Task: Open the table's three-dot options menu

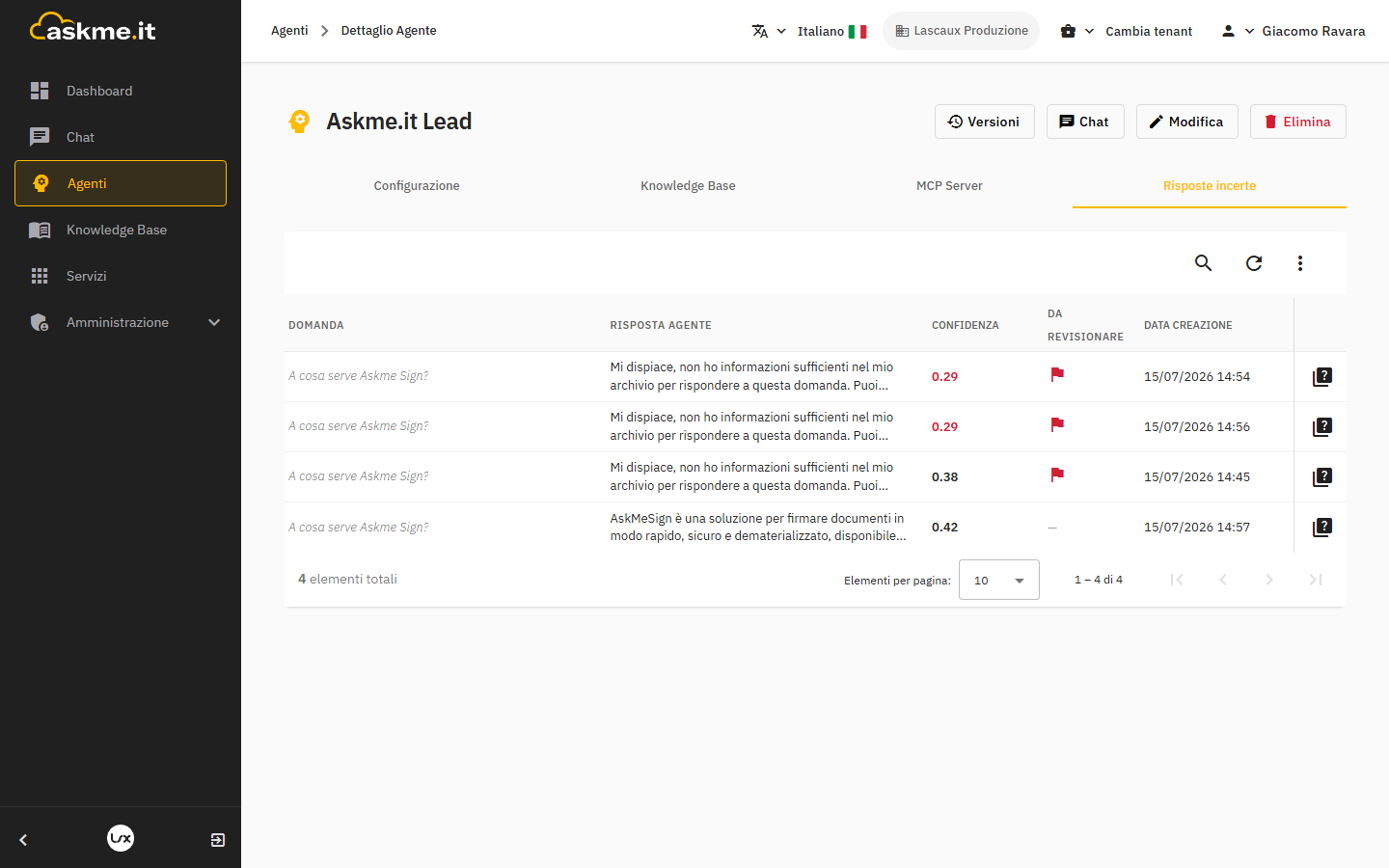Action: pyautogui.click(x=1300, y=263)
